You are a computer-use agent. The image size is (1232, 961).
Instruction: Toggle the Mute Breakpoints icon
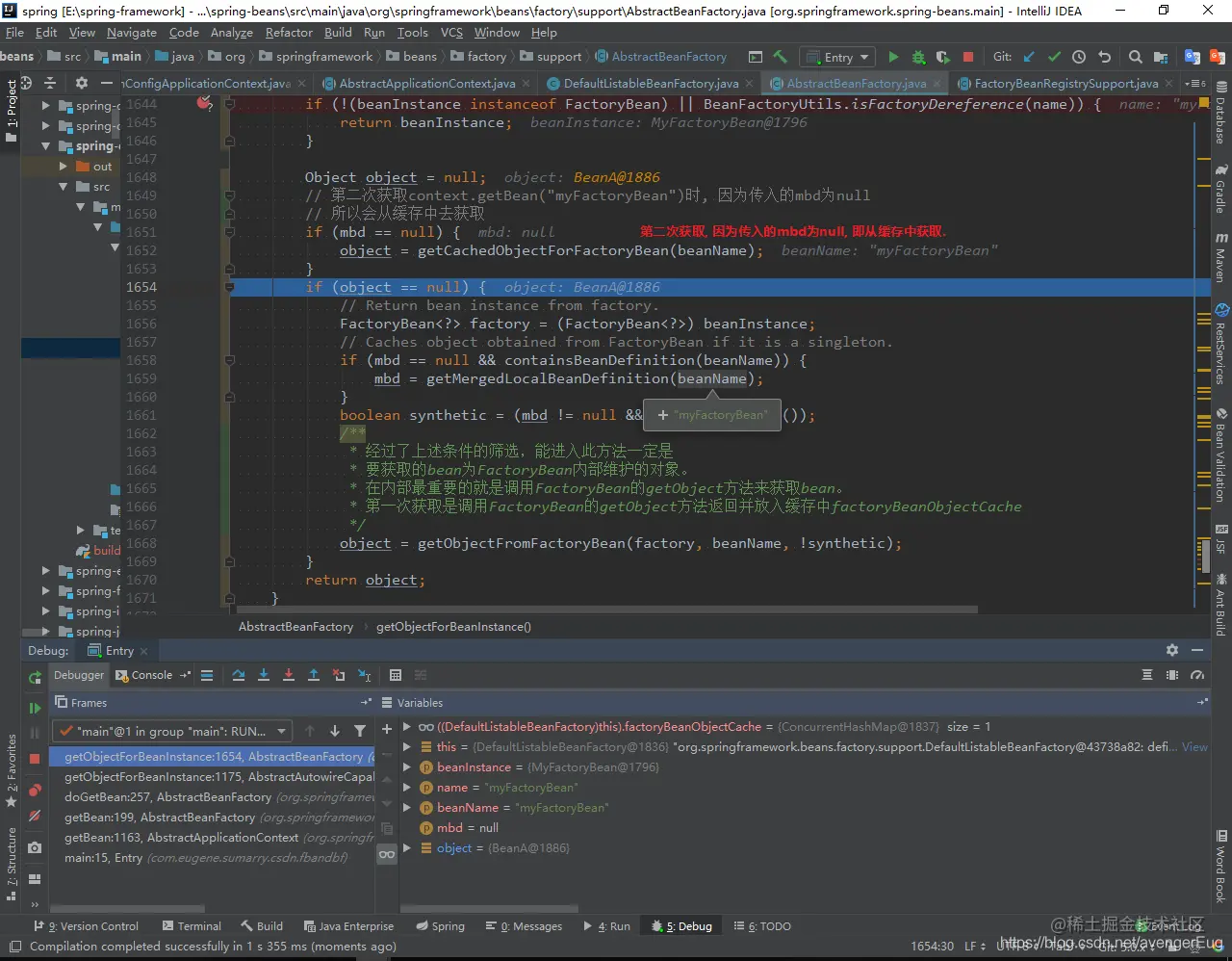coord(35,817)
